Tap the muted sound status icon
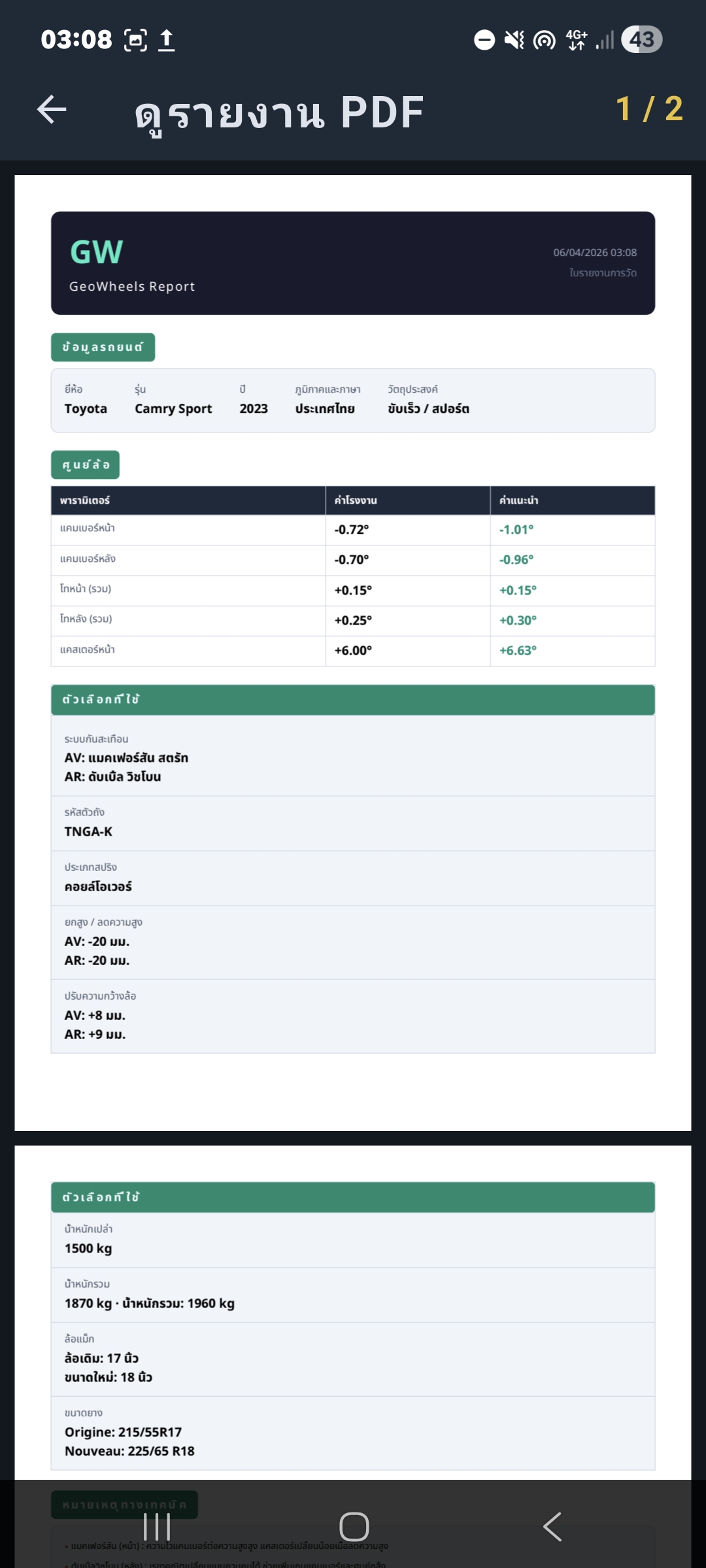Image resolution: width=706 pixels, height=1568 pixels. click(x=514, y=40)
